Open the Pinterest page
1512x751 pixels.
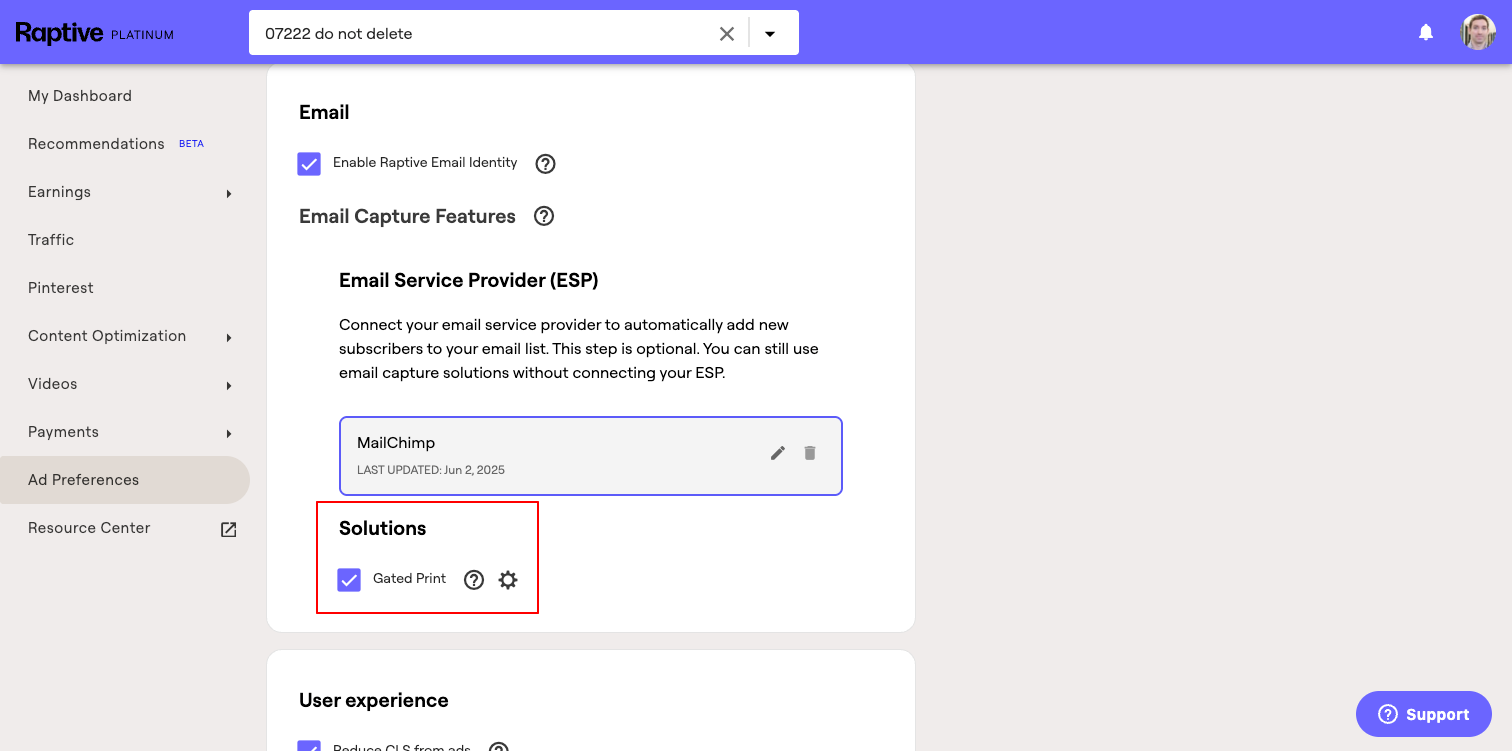(x=61, y=288)
